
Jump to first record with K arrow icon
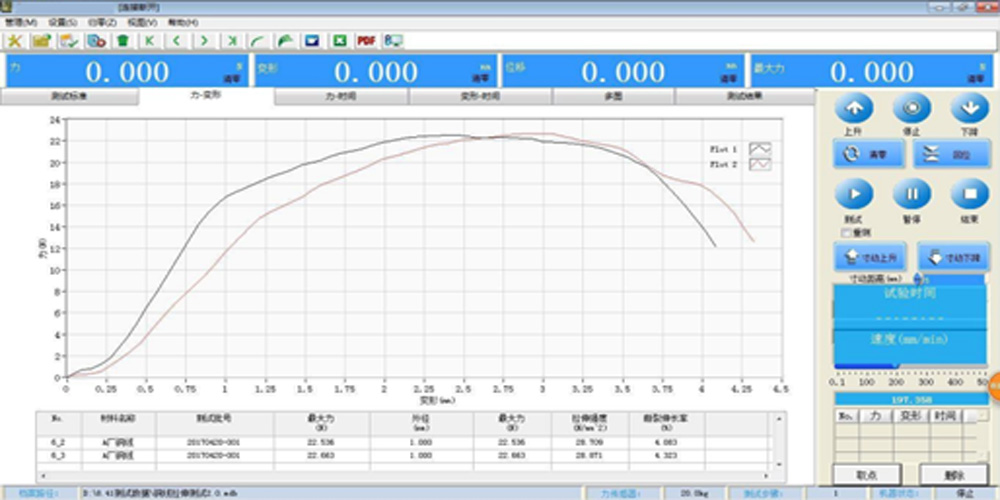click(x=150, y=41)
